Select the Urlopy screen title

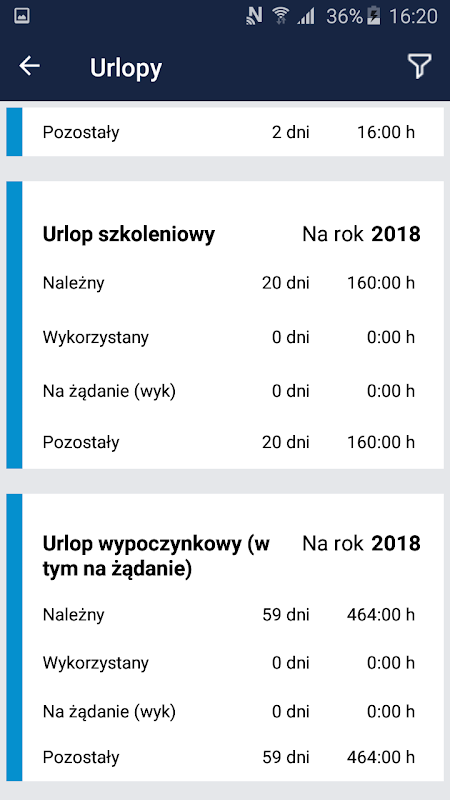pos(126,68)
